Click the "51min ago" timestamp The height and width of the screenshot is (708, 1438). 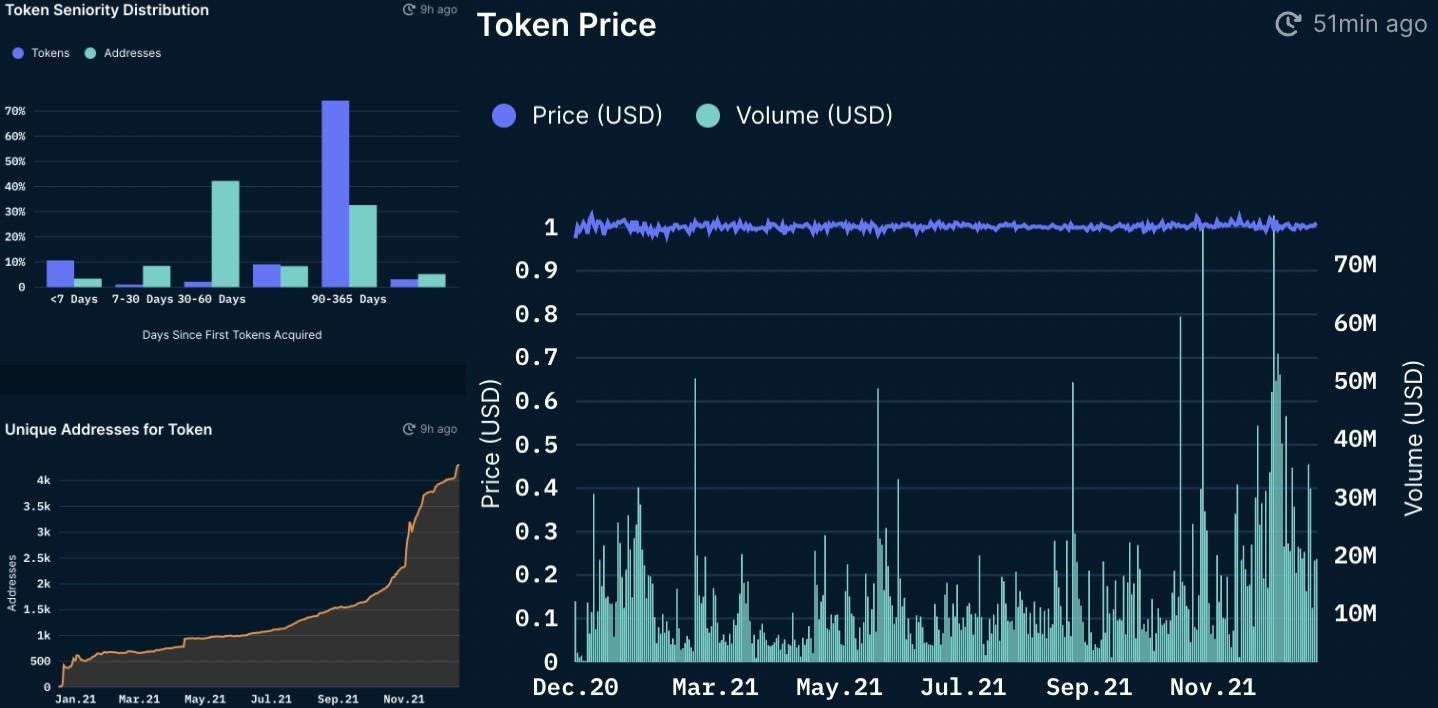click(x=1369, y=24)
